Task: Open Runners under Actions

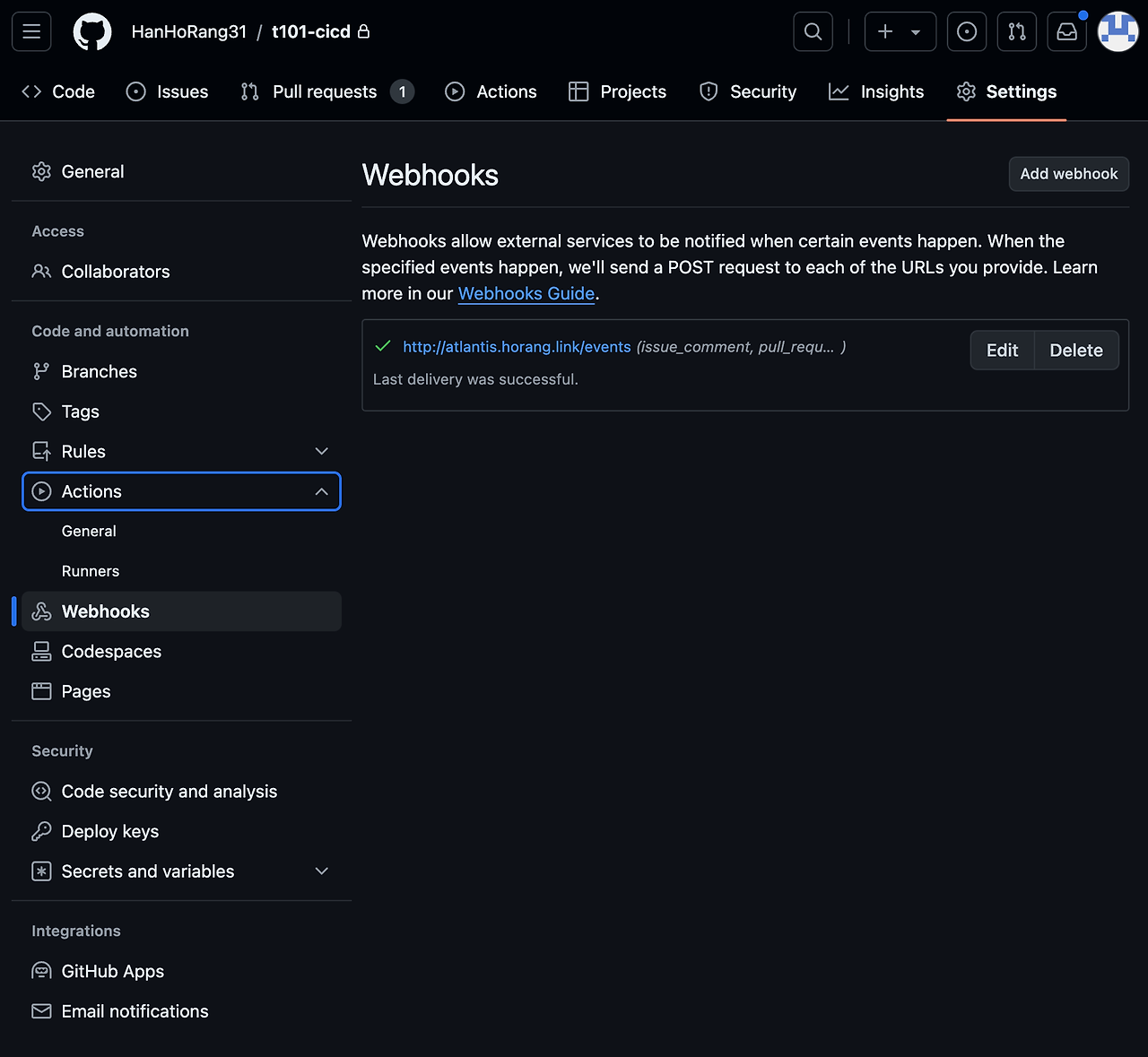Action: coord(91,571)
